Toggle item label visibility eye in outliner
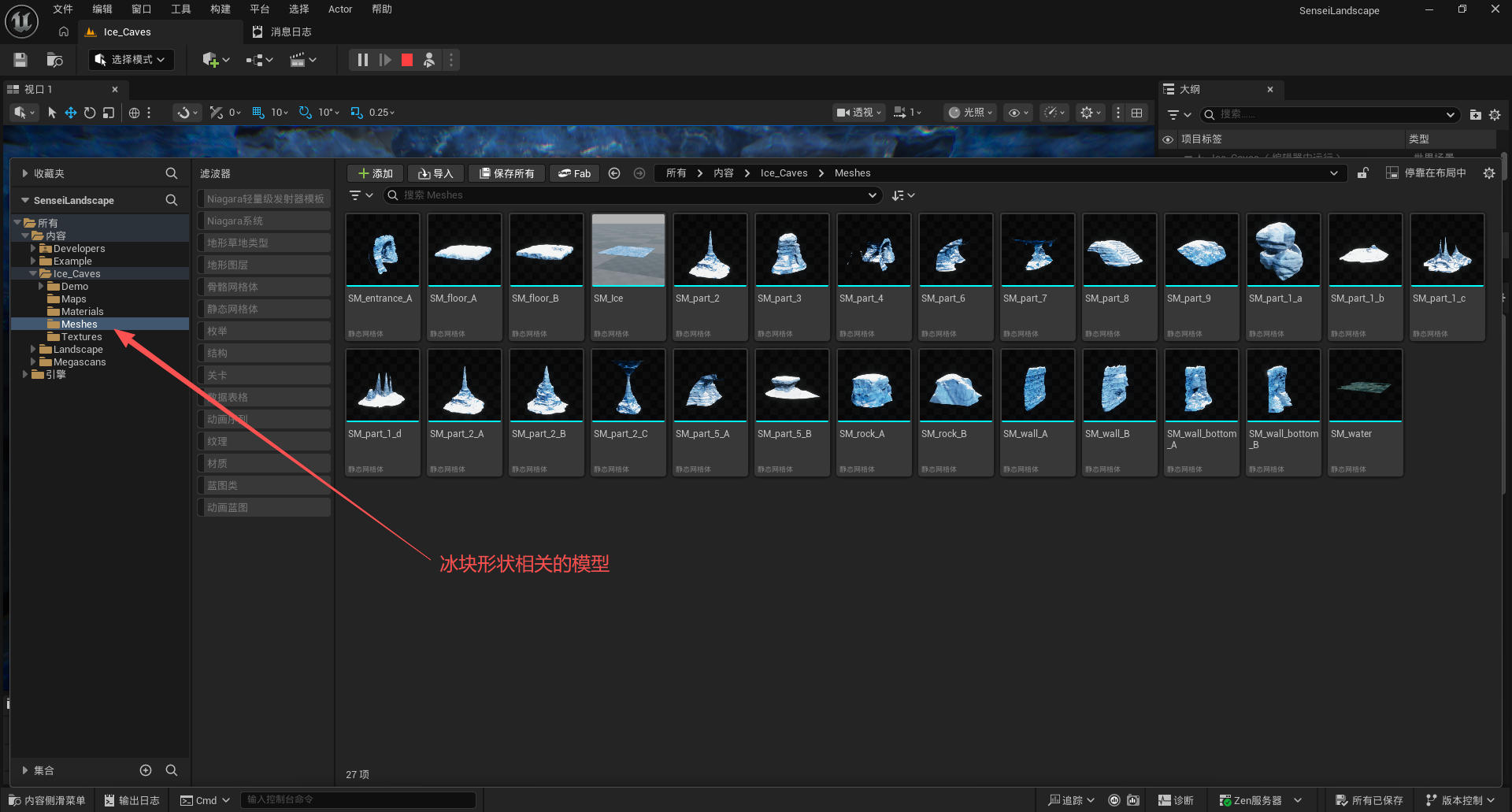 (1168, 139)
